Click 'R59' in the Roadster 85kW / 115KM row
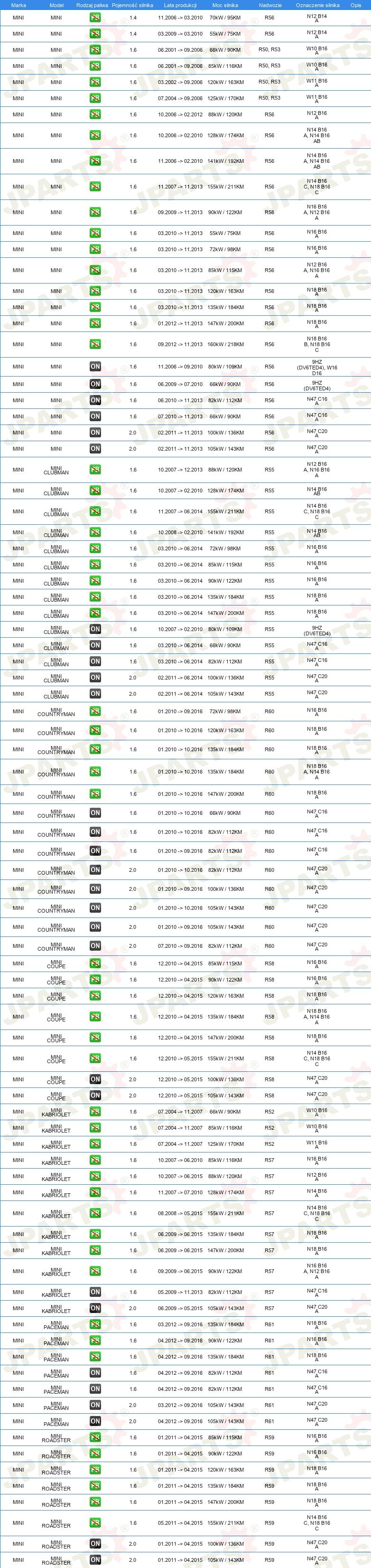This screenshot has width=371, height=1568. (269, 1438)
